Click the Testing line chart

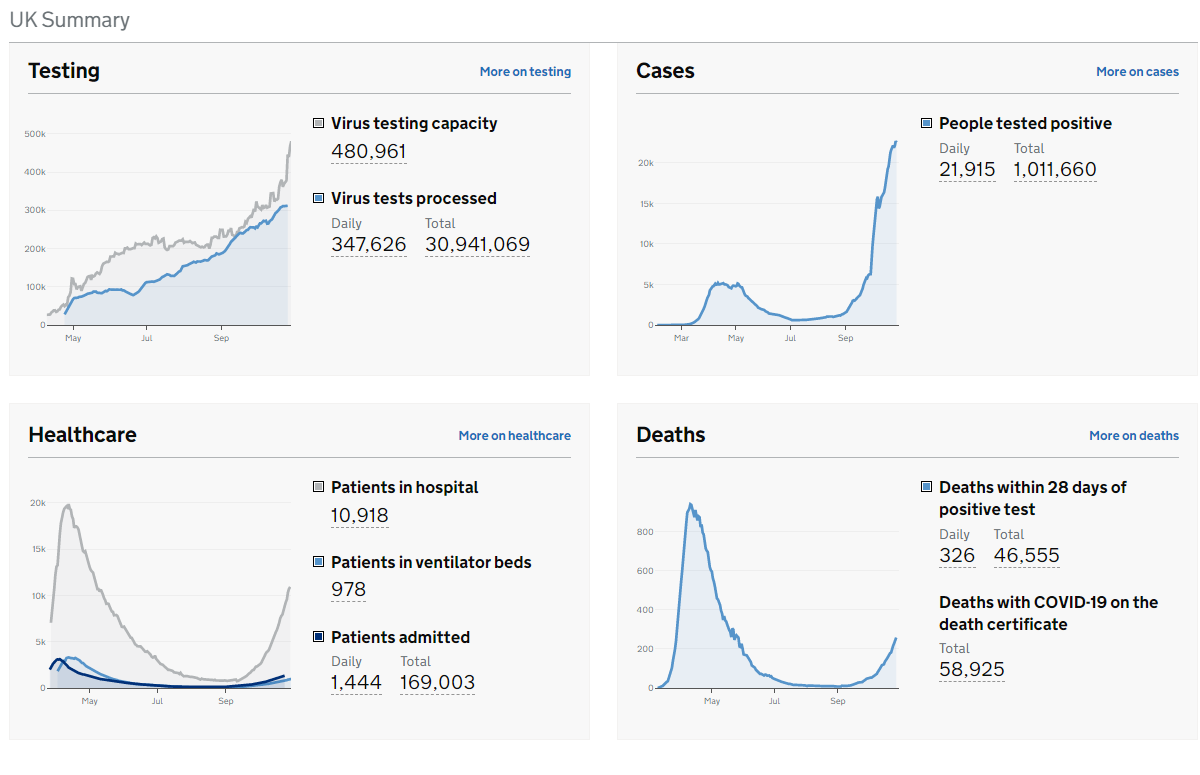point(160,235)
